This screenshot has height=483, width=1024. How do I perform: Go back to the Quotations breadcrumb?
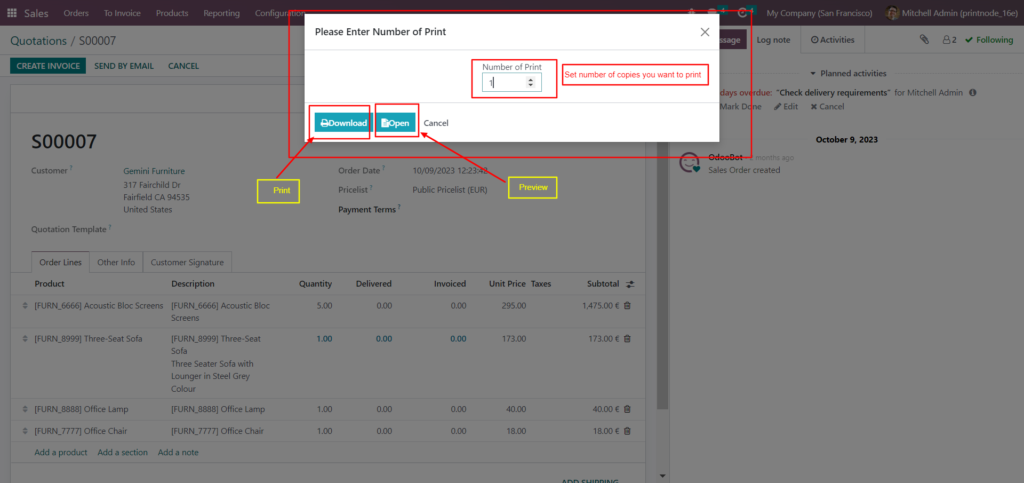tap(39, 40)
